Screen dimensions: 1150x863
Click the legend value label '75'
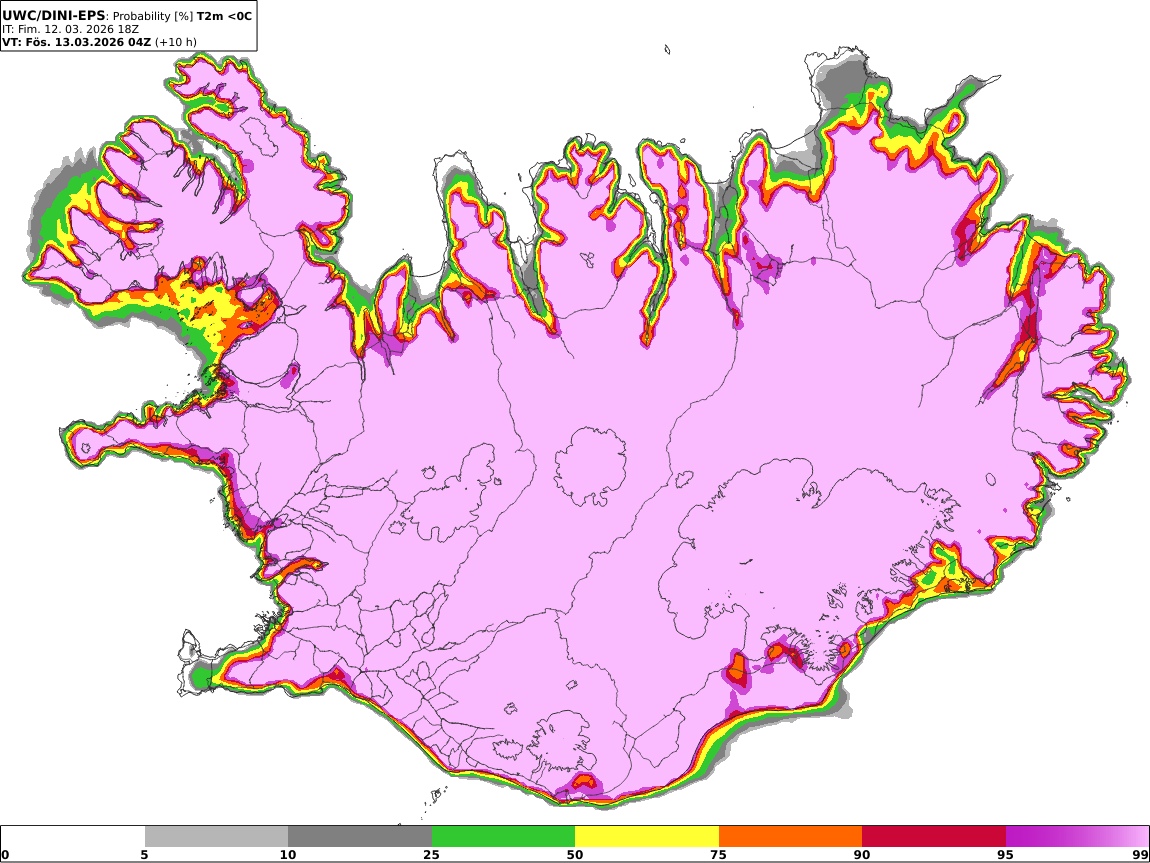[x=718, y=855]
